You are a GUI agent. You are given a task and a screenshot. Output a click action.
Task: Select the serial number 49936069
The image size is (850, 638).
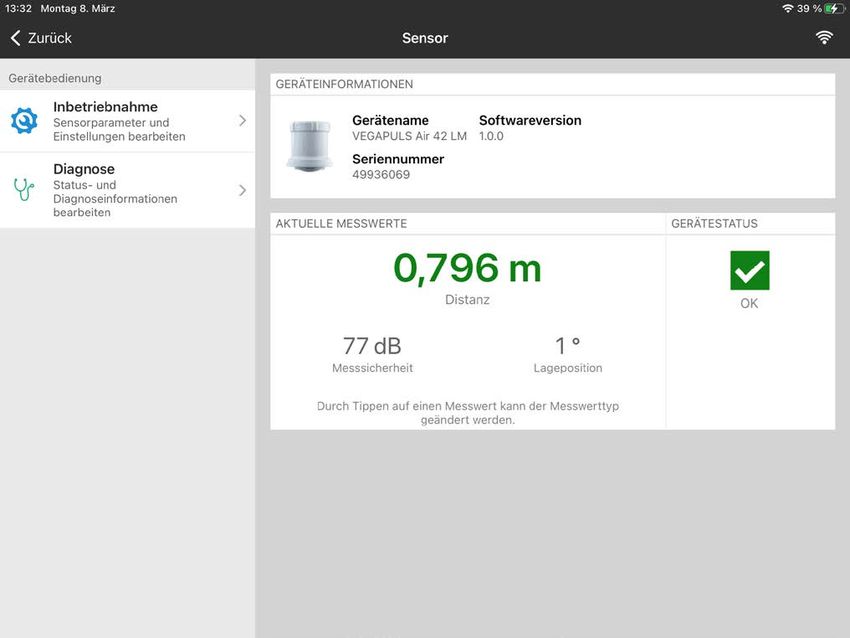click(x=381, y=175)
